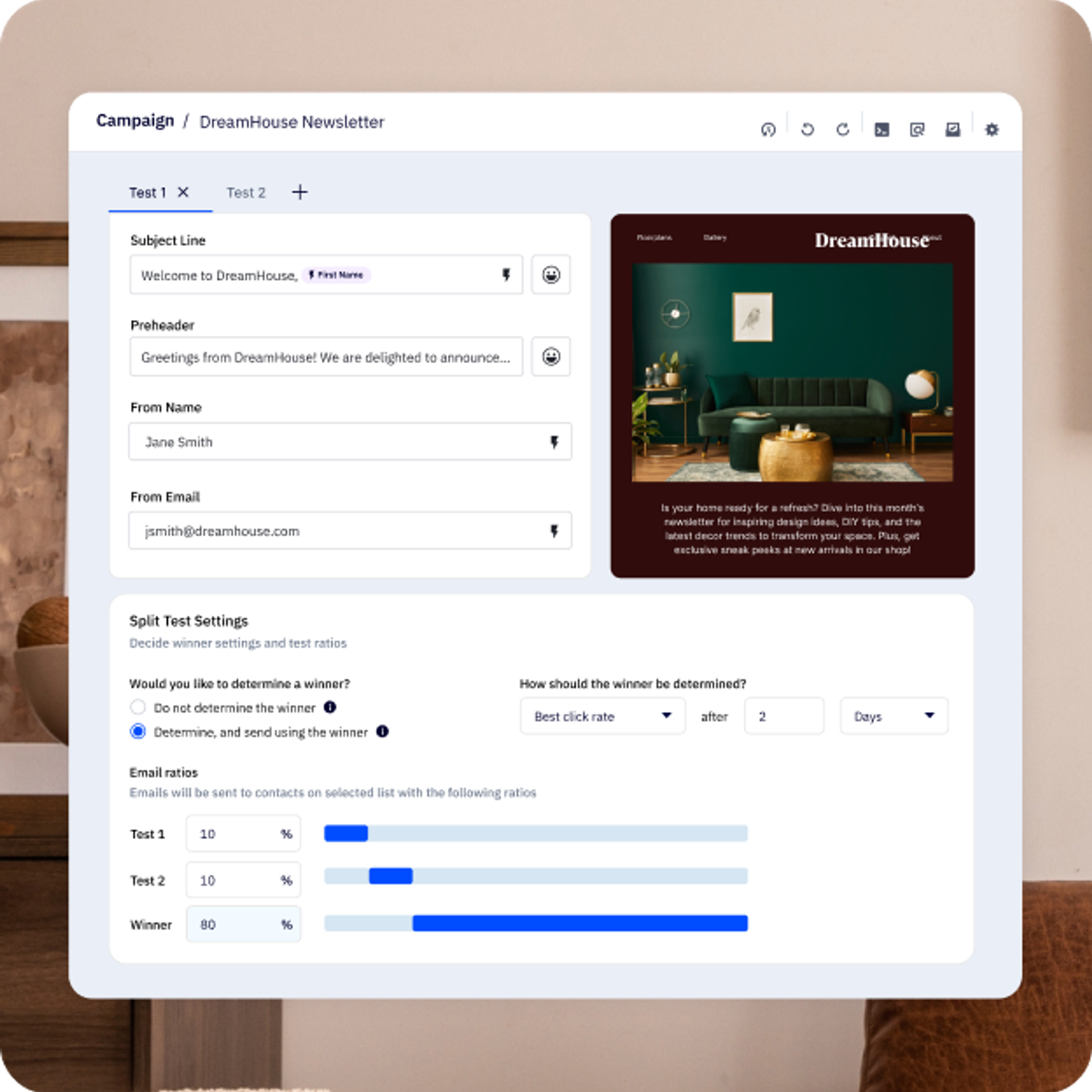Viewport: 1092px width, 1092px height.
Task: Expand the Days unit dropdown
Action: 894,716
